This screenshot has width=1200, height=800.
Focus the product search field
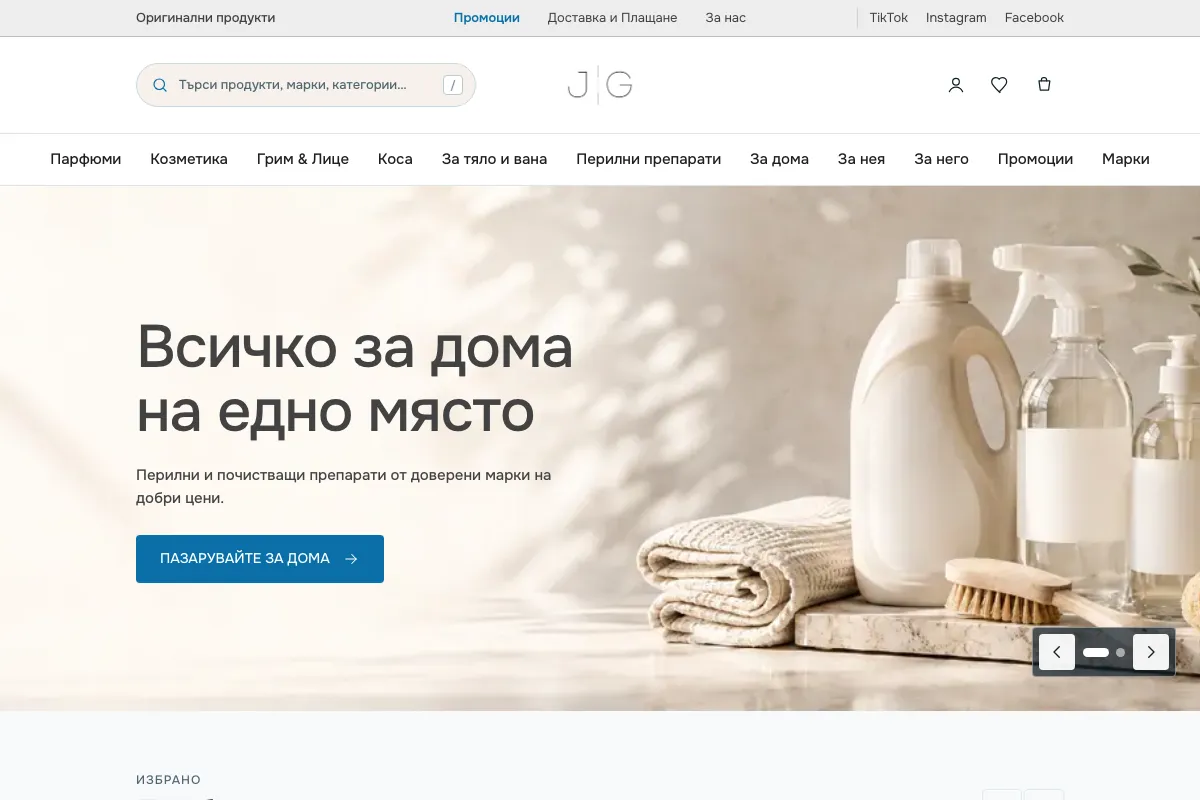[306, 85]
